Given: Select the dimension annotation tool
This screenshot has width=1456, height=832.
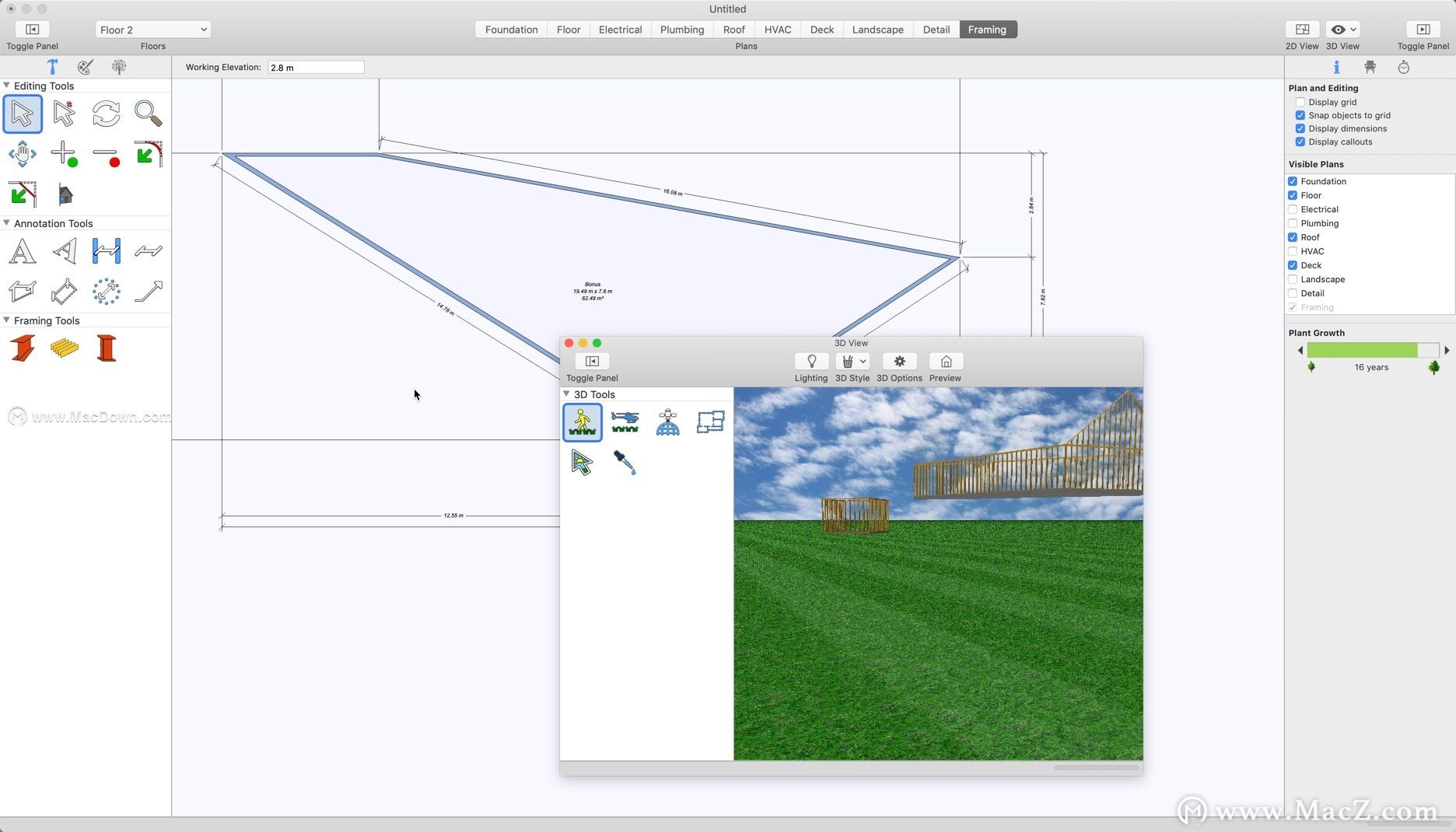Looking at the screenshot, I should coord(106,250).
